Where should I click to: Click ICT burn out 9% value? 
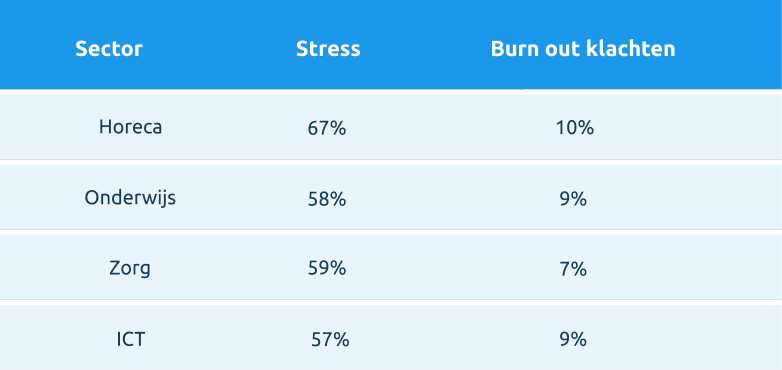point(573,340)
